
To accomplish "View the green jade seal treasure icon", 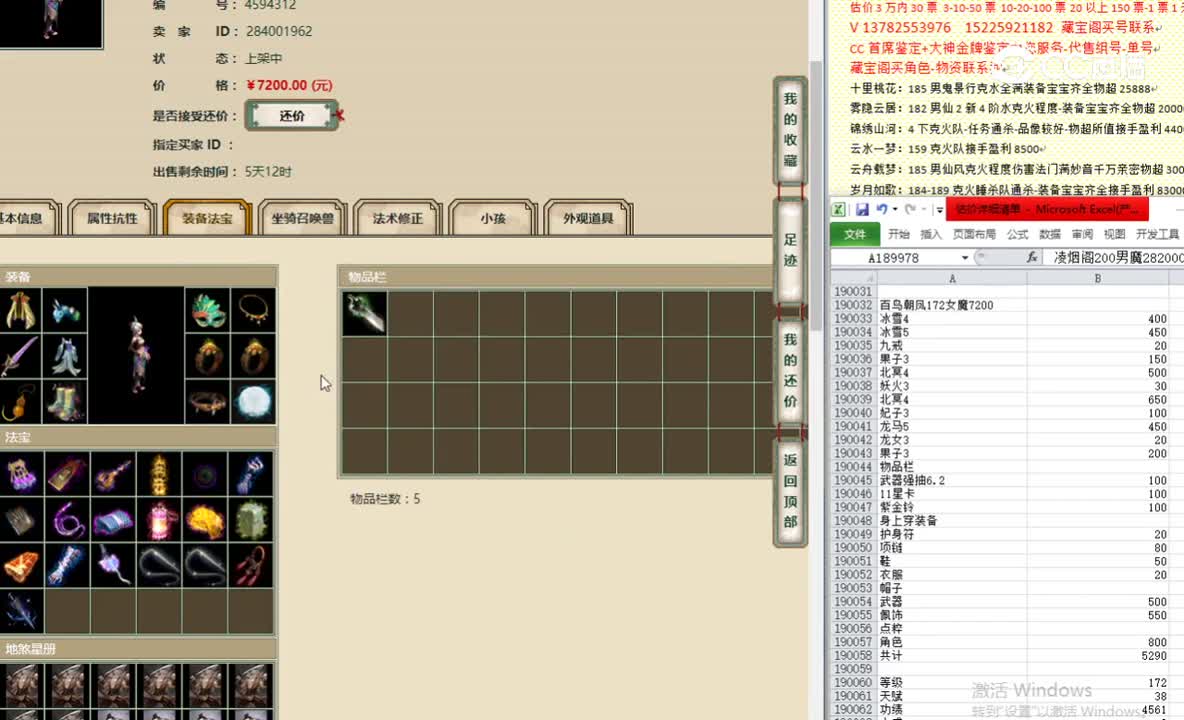I will pyautogui.click(x=251, y=519).
